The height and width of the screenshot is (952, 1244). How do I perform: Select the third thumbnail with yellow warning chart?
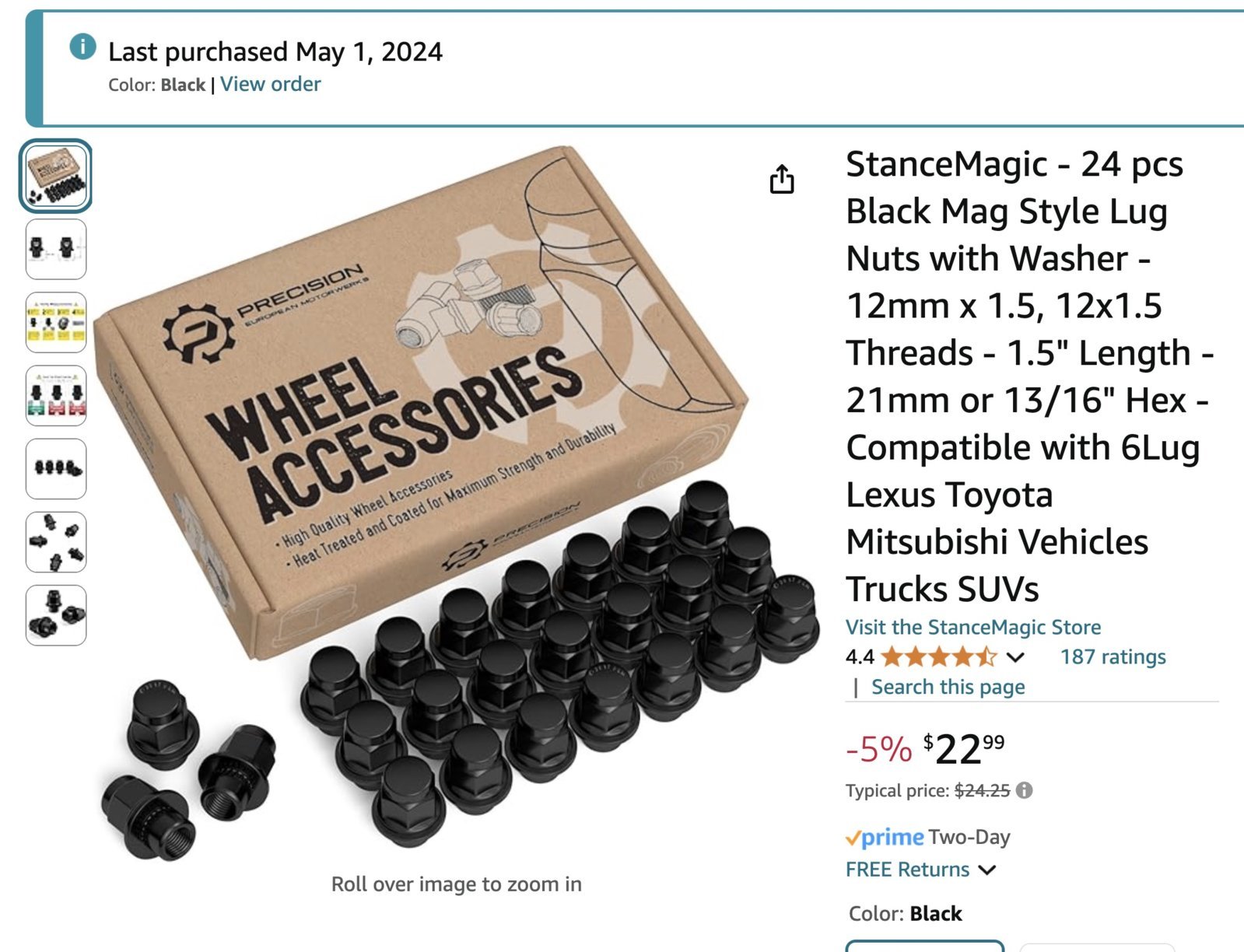point(56,322)
